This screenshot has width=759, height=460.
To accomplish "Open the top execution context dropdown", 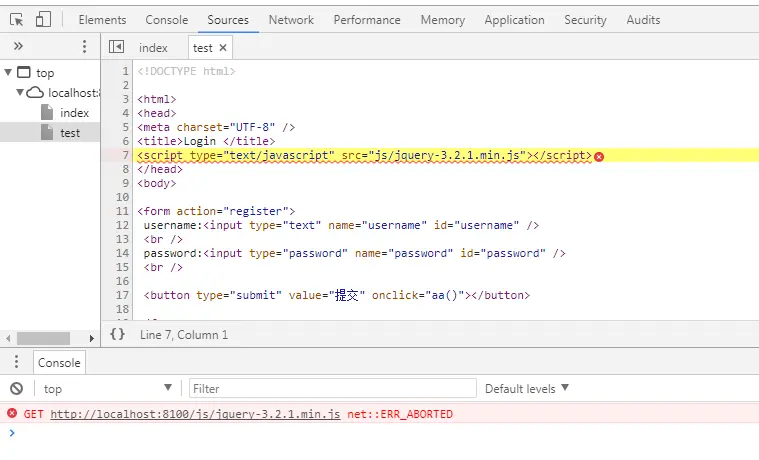I will click(107, 388).
